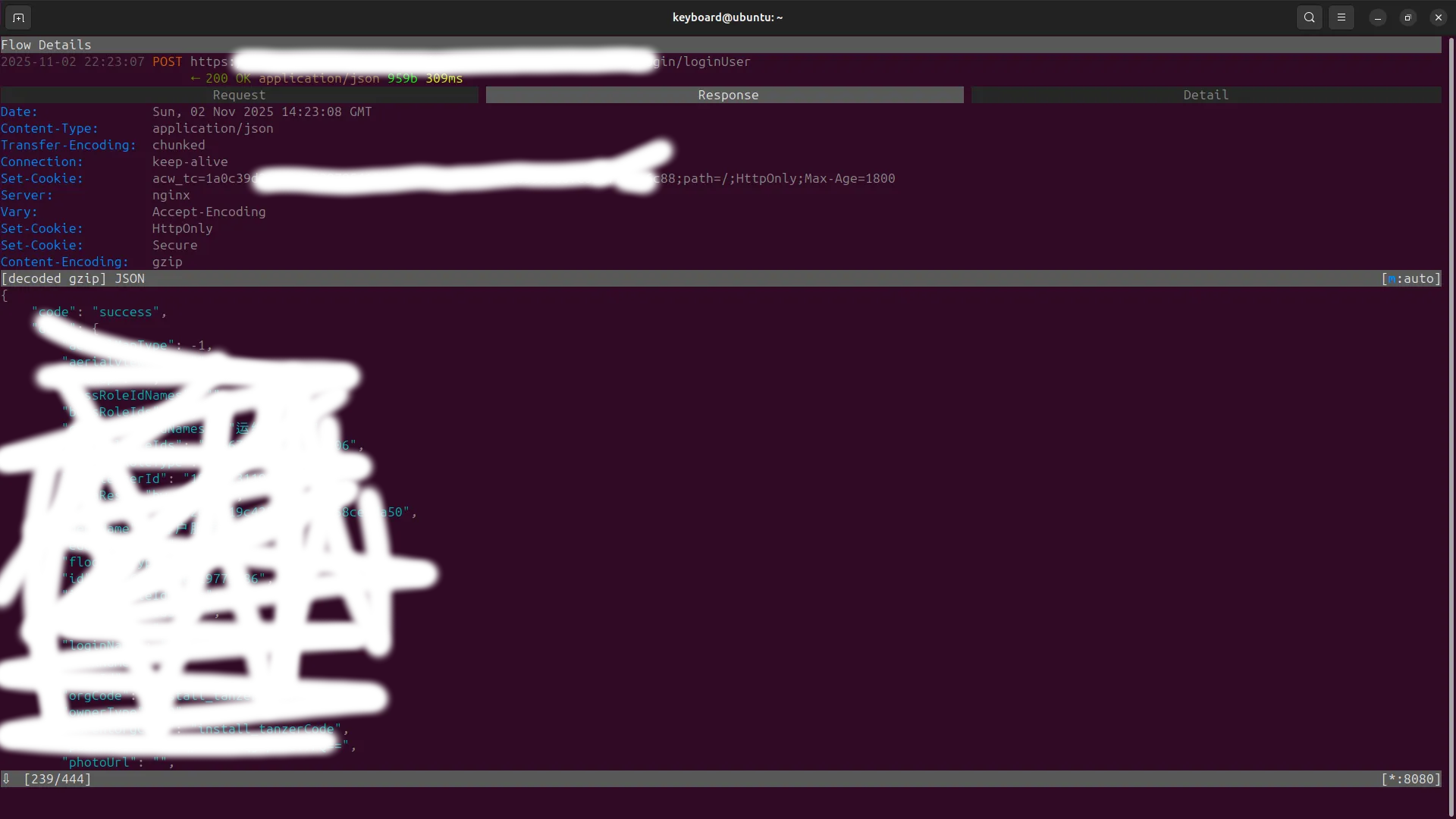Viewport: 1456px width, 819px height.
Task: Click the nginx server value
Action: [171, 195]
